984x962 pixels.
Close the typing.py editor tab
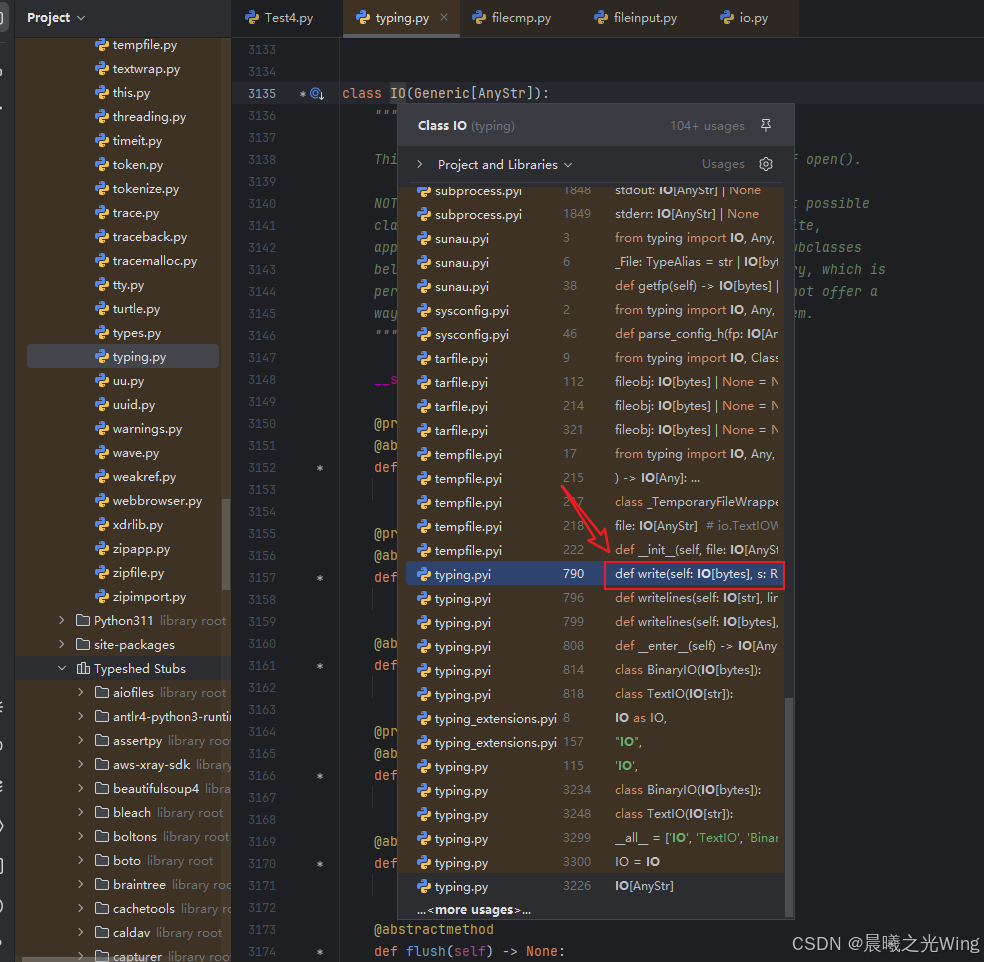(x=444, y=18)
